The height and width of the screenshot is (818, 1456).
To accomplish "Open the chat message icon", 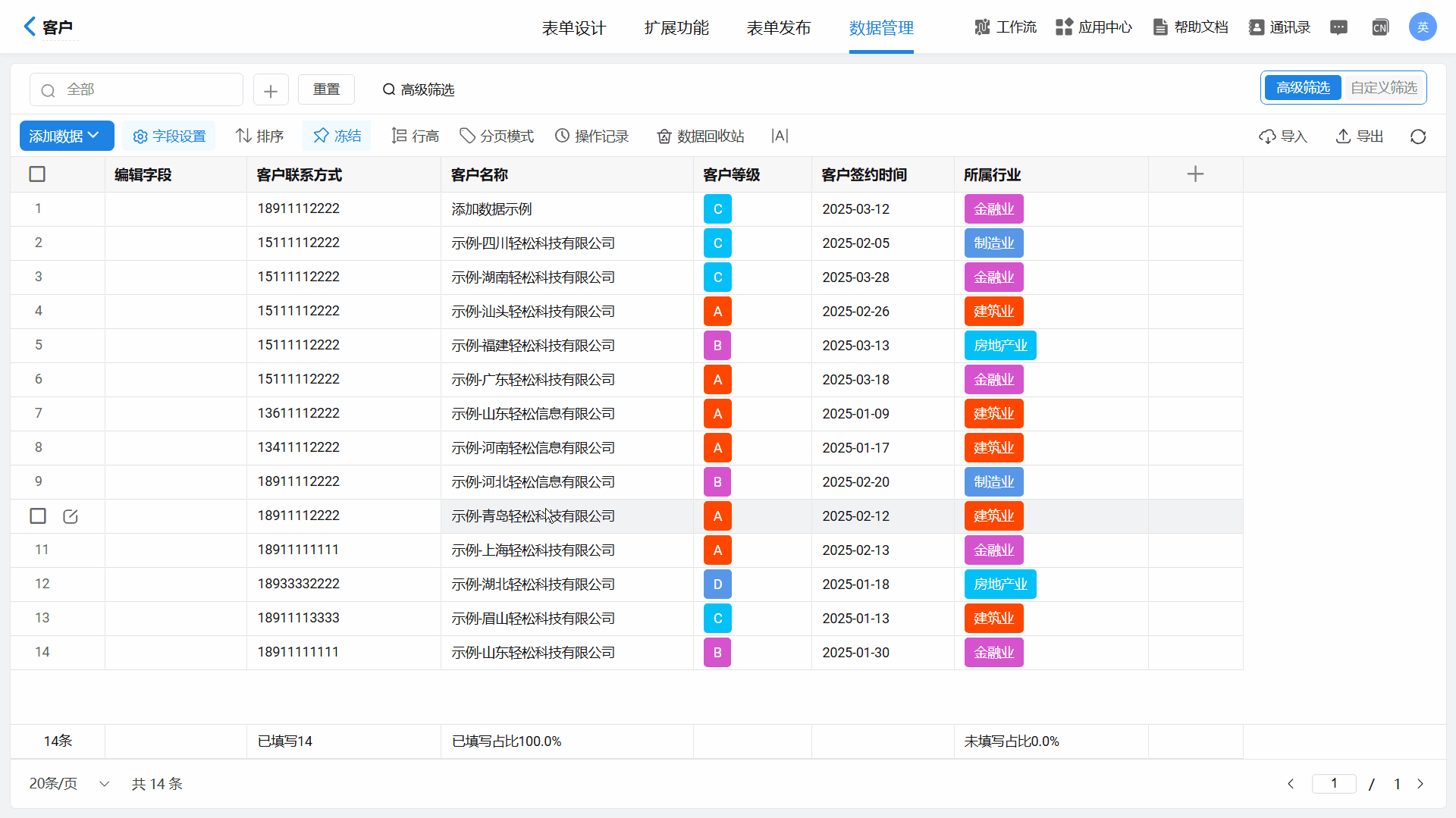I will pos(1339,27).
